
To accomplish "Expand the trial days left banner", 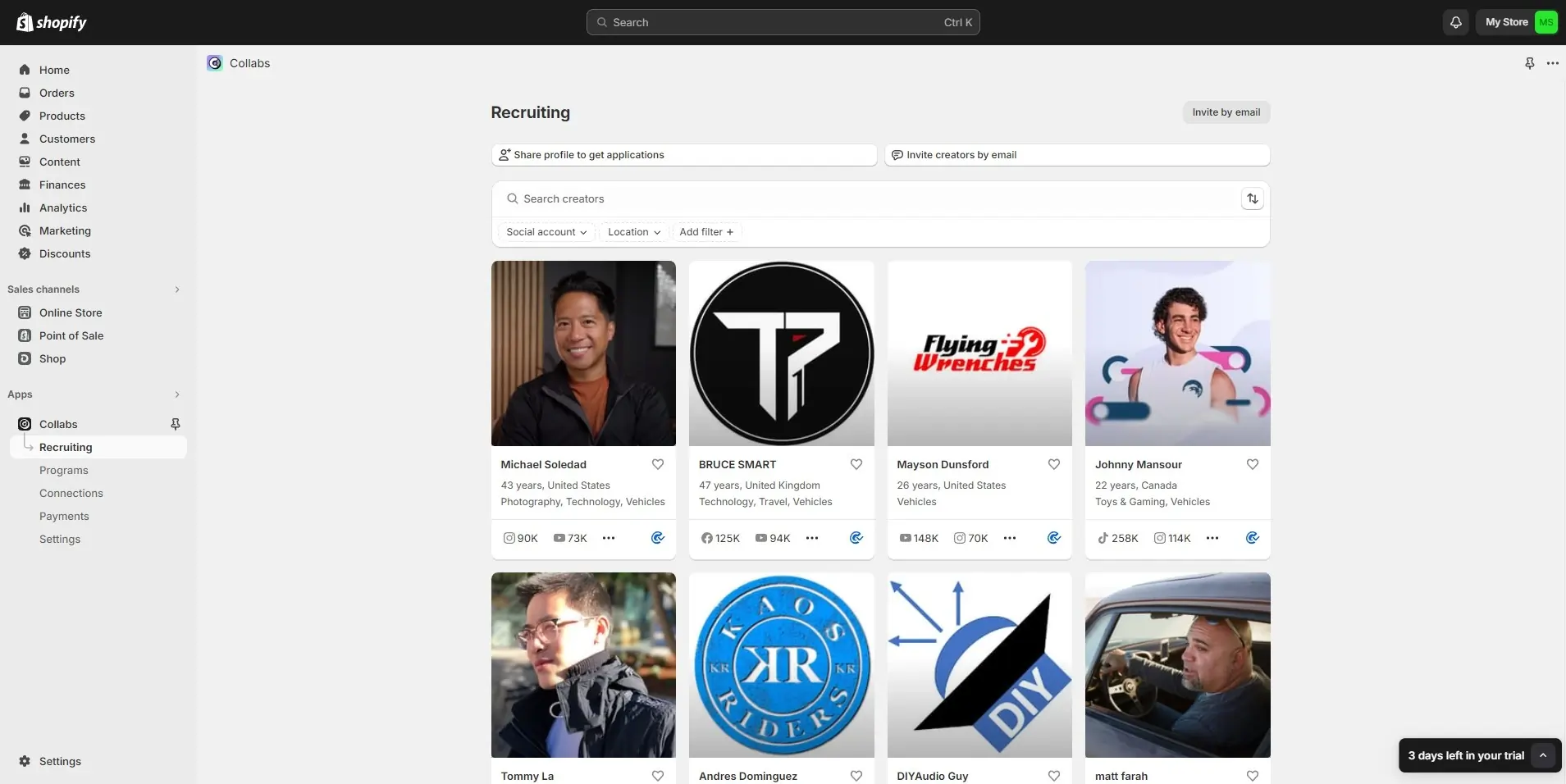I will [1542, 755].
